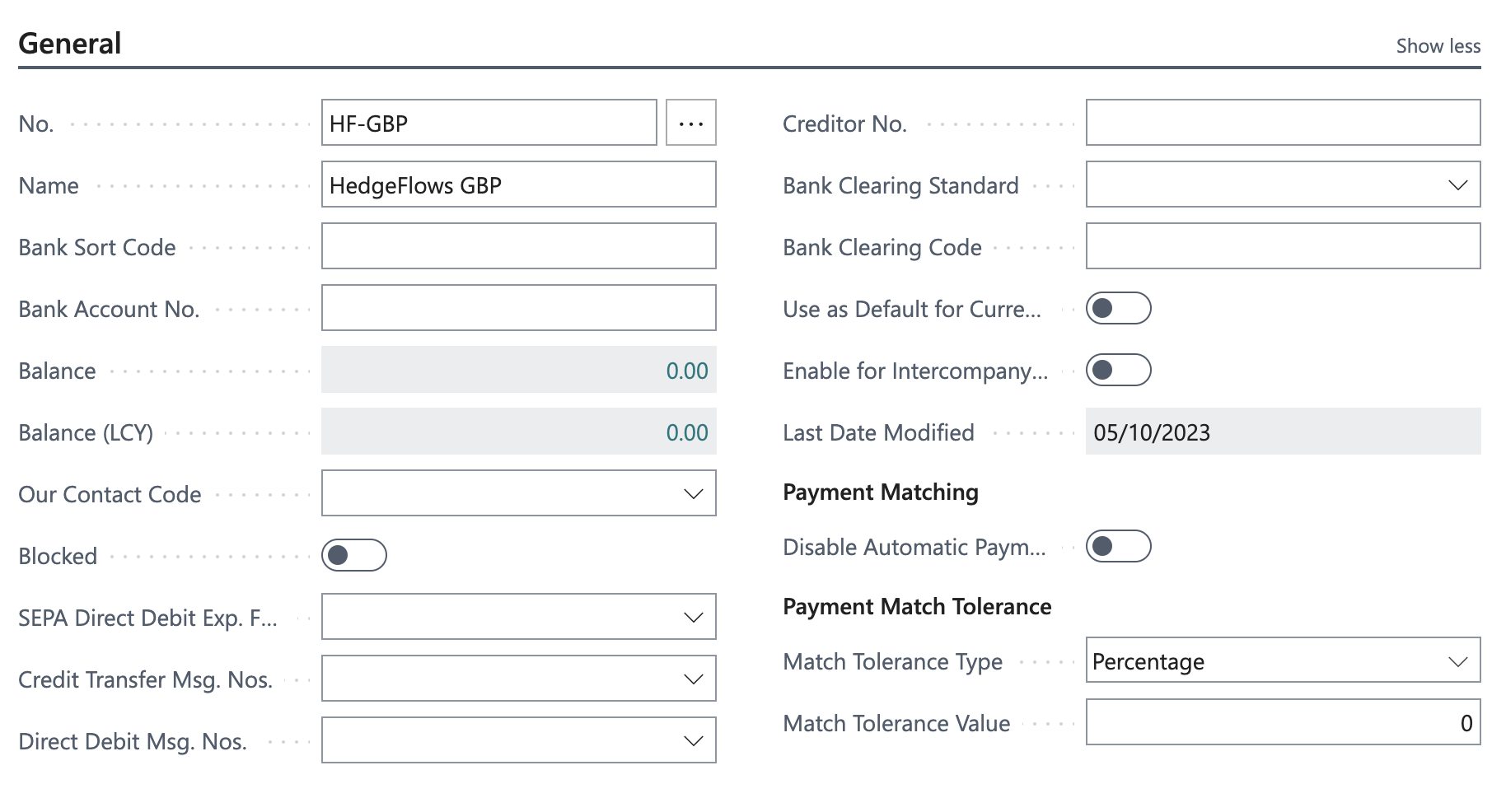Toggle Disable Automatic Payment Matching switch
This screenshot has height=812, width=1506.
coord(1118,546)
